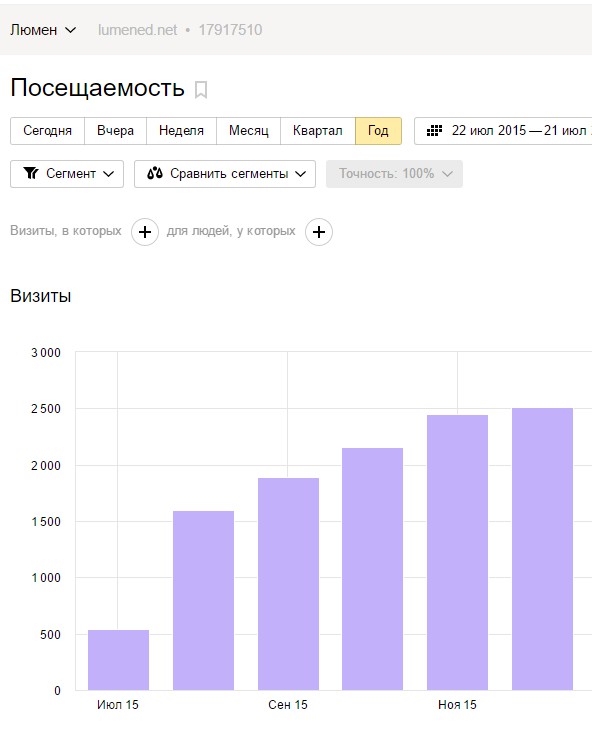Viewport: 592px width, 739px height.
Task: Click the 2 500 y-axis value
Action: click(x=46, y=409)
